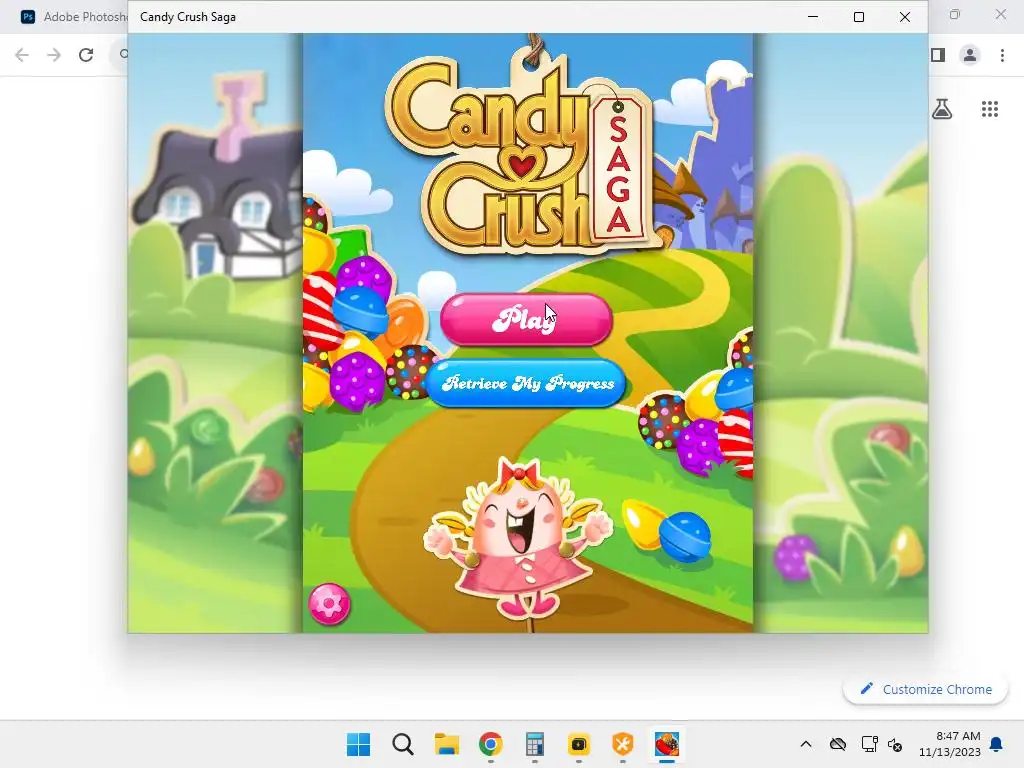Click display network tray icon
This screenshot has height=768, width=1024.
point(869,744)
